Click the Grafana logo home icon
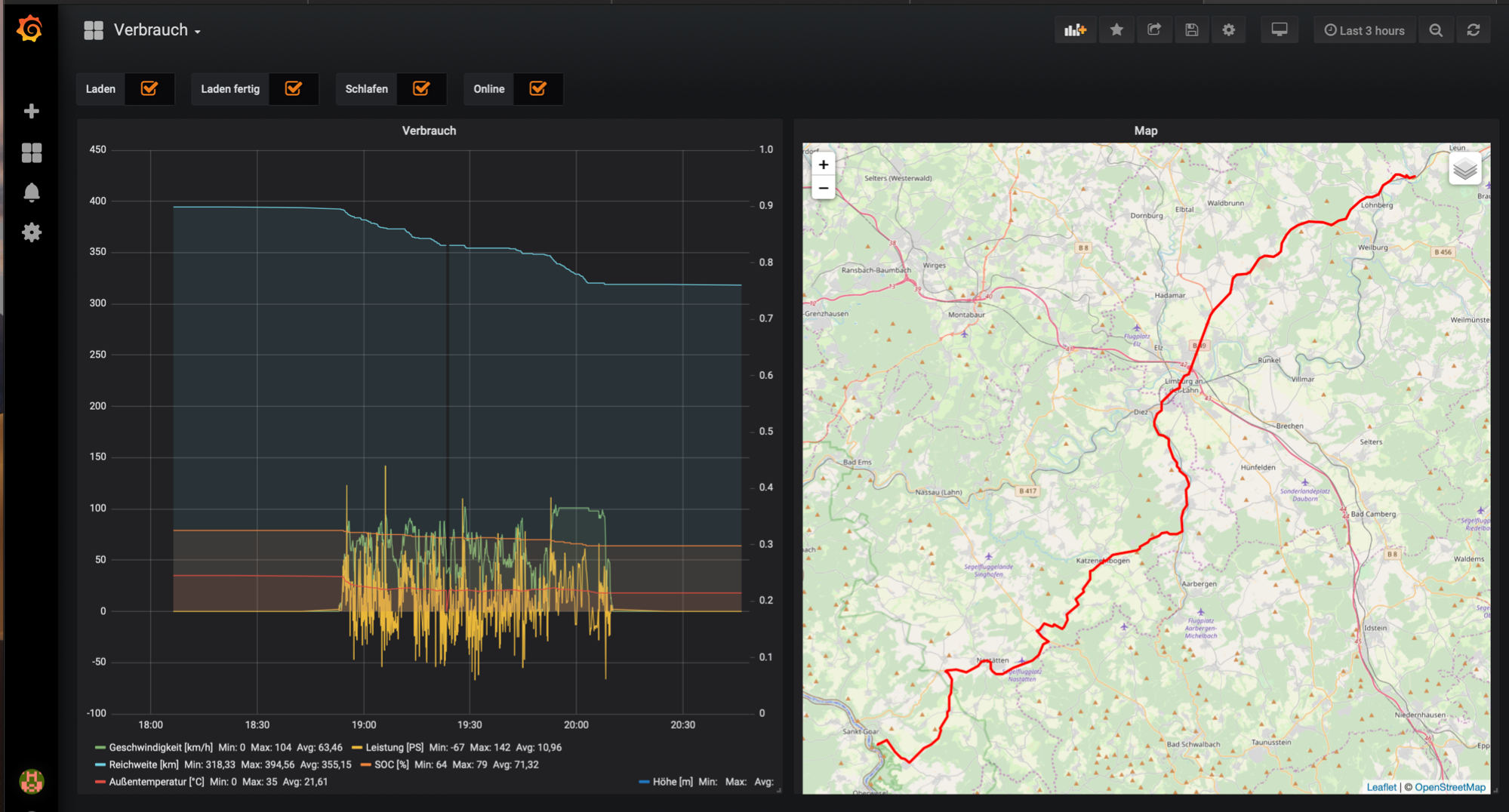Screen dimensions: 1509x812 30,29
